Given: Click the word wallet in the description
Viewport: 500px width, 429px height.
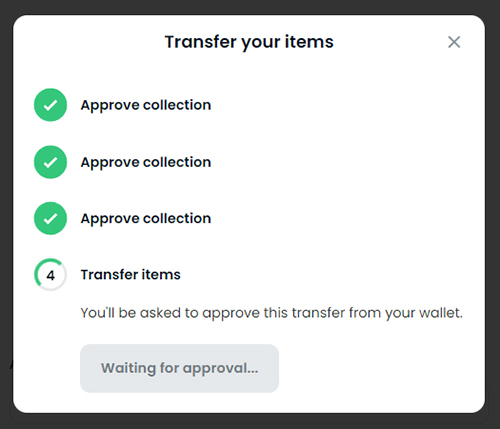Looking at the screenshot, I should (x=441, y=313).
